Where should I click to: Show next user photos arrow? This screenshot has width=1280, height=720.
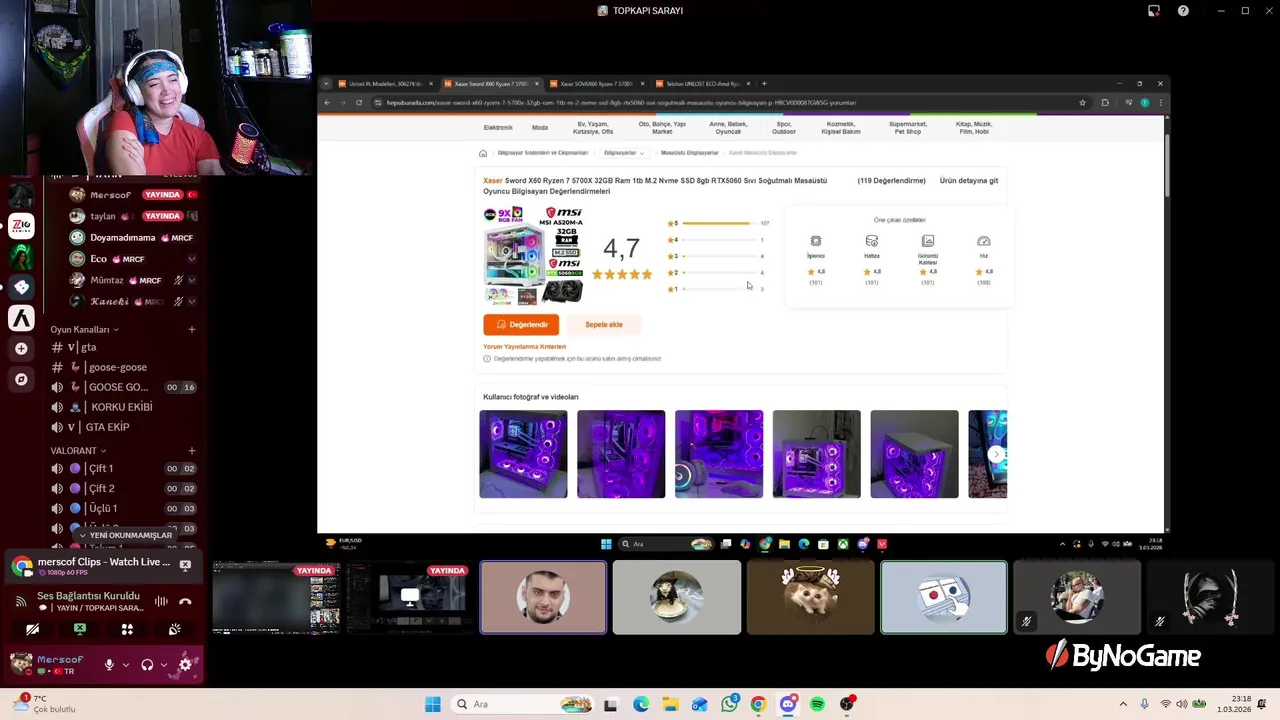(x=995, y=454)
